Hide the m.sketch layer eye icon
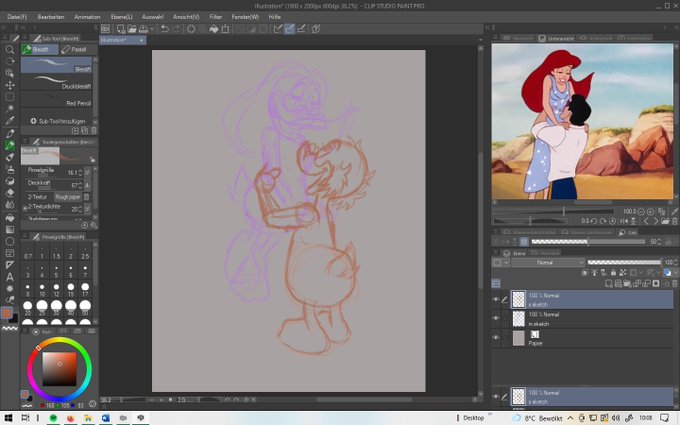The image size is (680, 425). [496, 318]
